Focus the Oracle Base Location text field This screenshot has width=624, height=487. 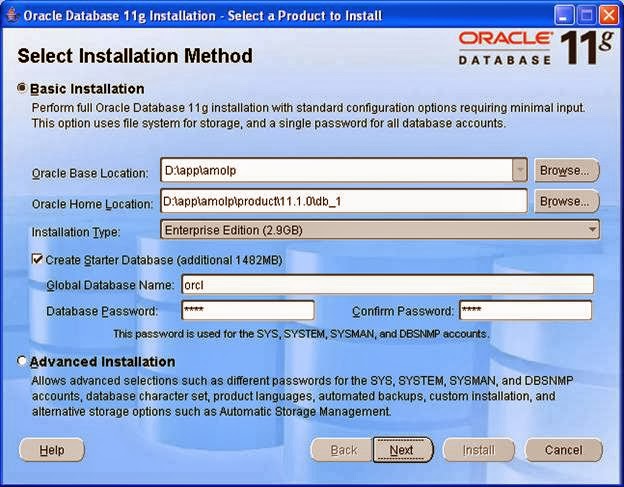pyautogui.click(x=337, y=170)
